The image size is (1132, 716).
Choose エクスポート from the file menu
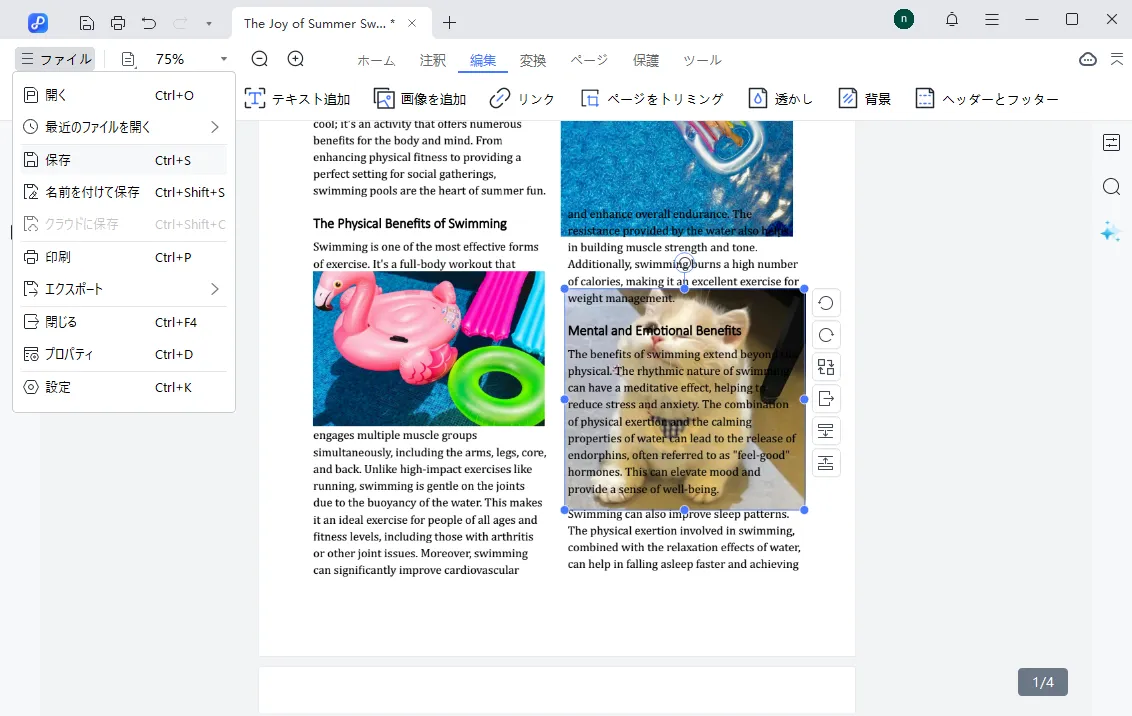72,289
